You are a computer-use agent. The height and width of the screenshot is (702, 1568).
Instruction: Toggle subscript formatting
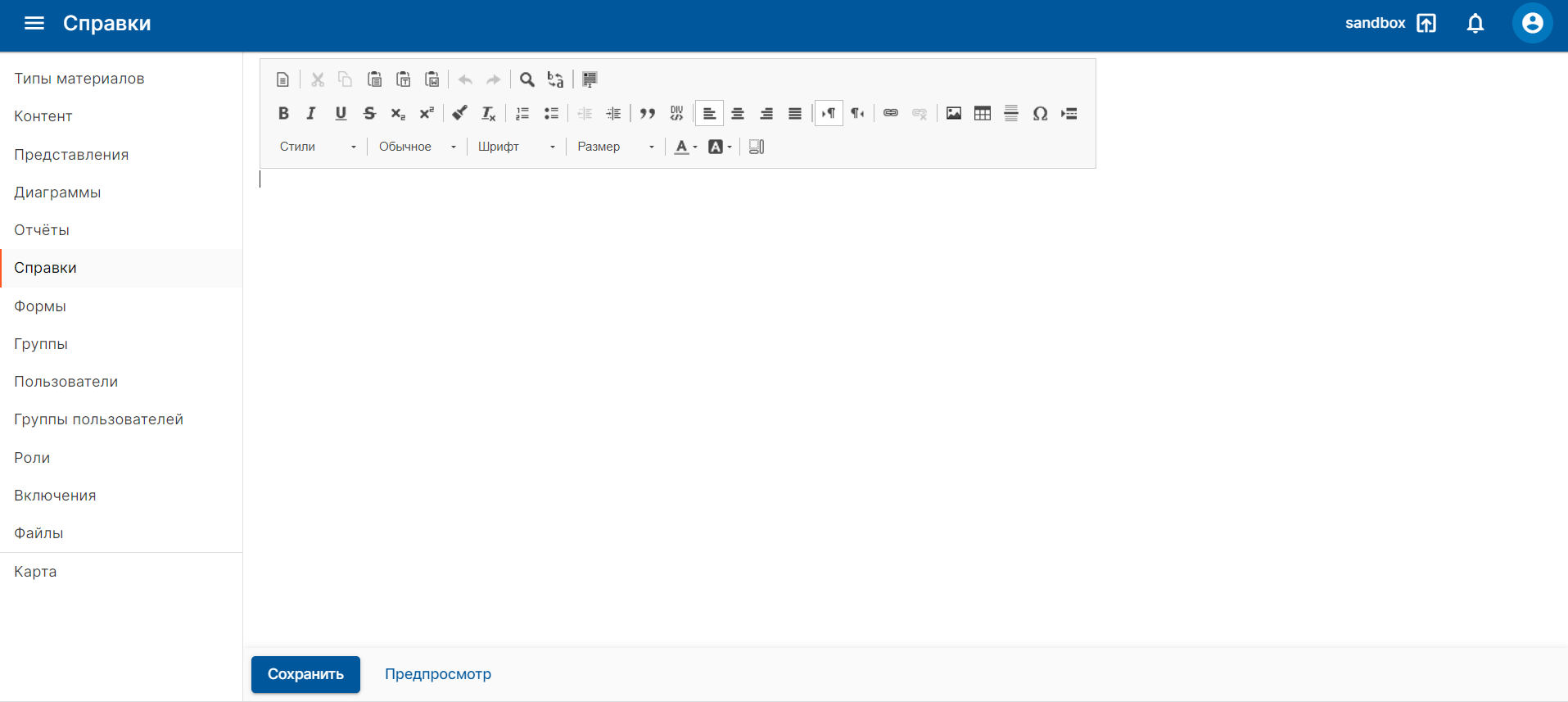click(398, 113)
